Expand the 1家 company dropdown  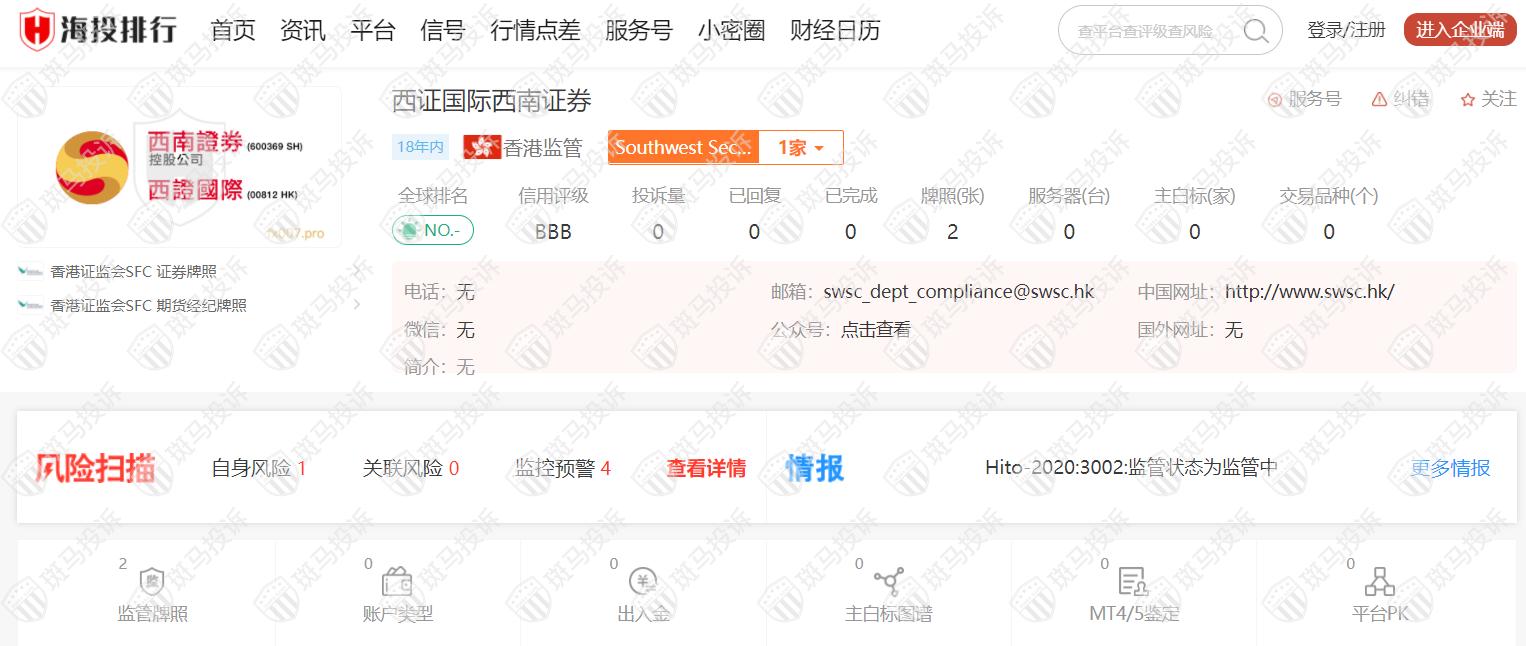[801, 148]
